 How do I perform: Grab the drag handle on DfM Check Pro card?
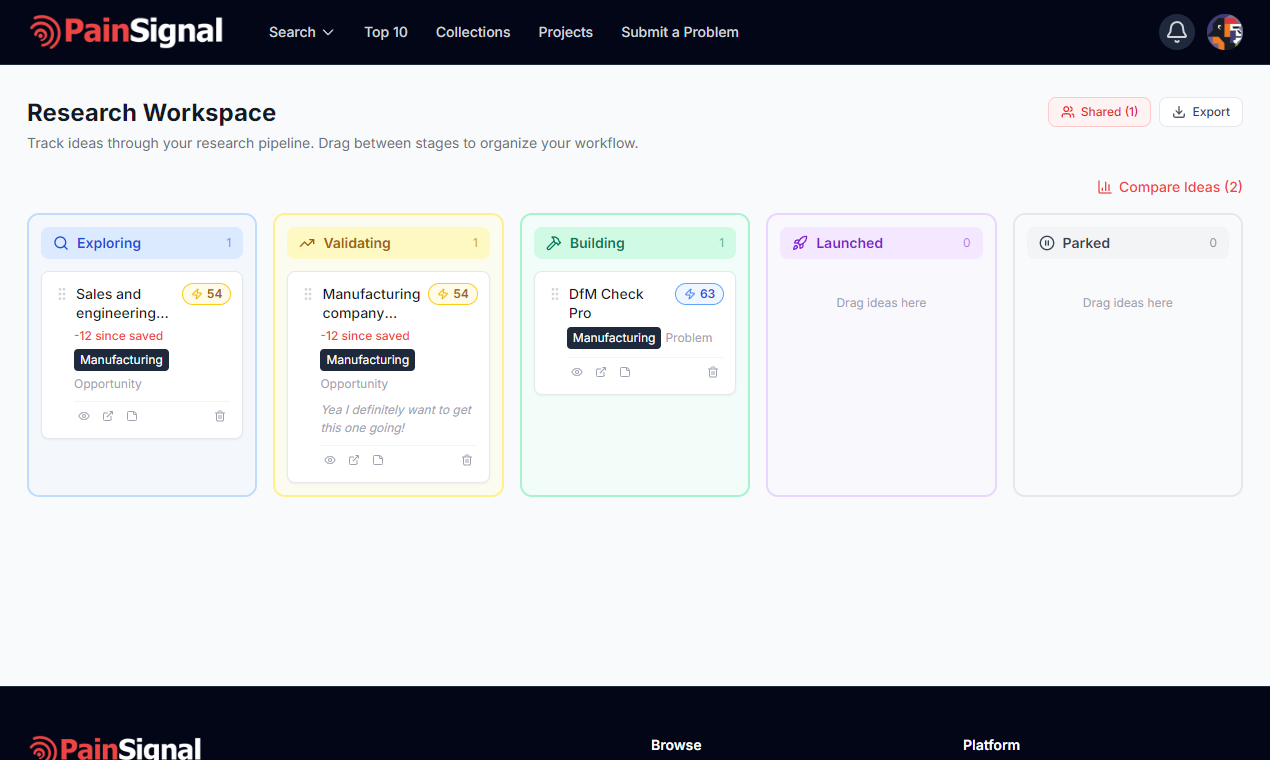point(555,294)
